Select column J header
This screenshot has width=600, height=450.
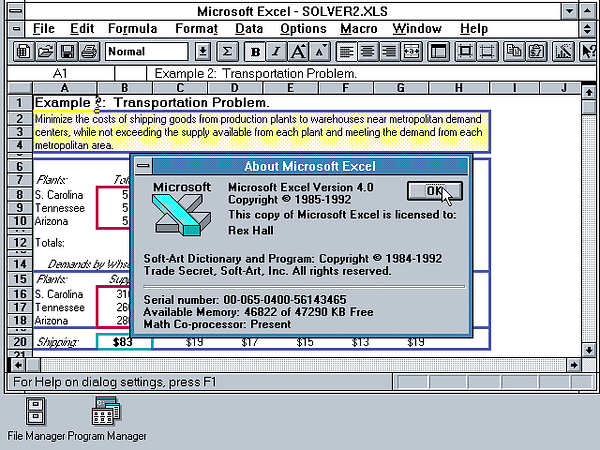point(563,88)
